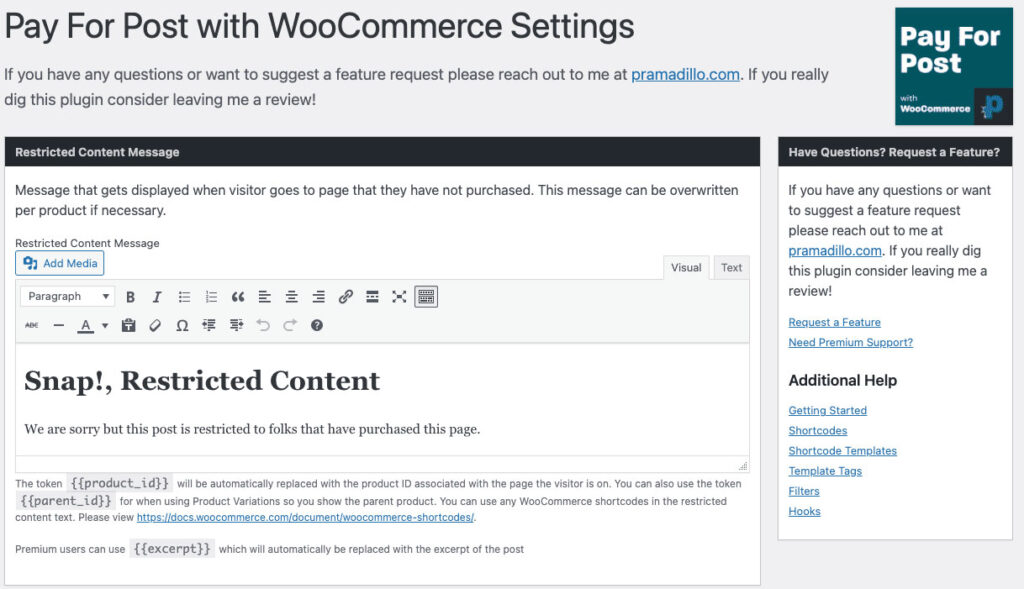This screenshot has width=1024, height=589.
Task: Decrease paragraph indent
Action: pos(209,325)
